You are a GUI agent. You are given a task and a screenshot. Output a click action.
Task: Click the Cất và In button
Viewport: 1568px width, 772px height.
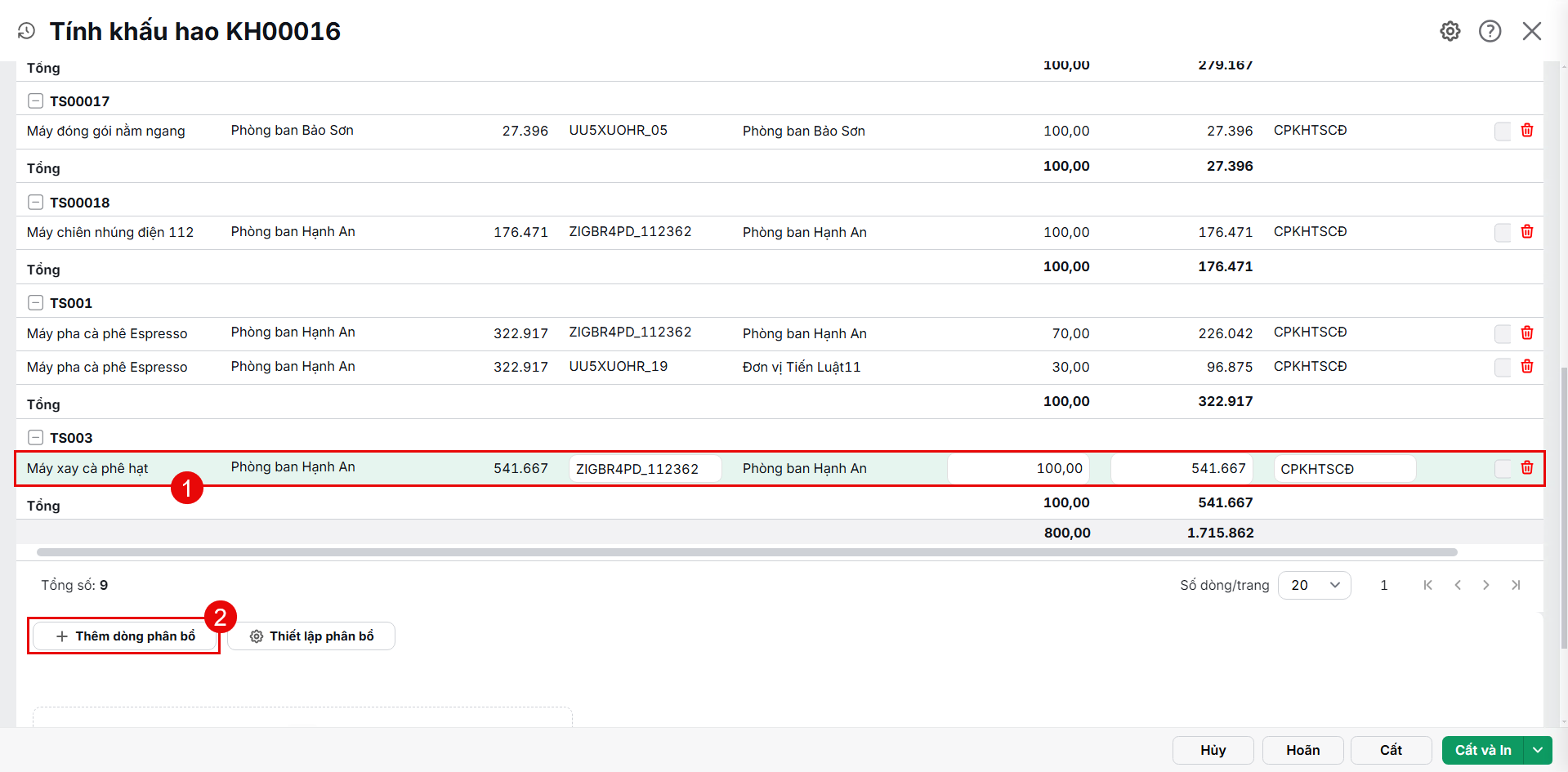tap(1483, 750)
